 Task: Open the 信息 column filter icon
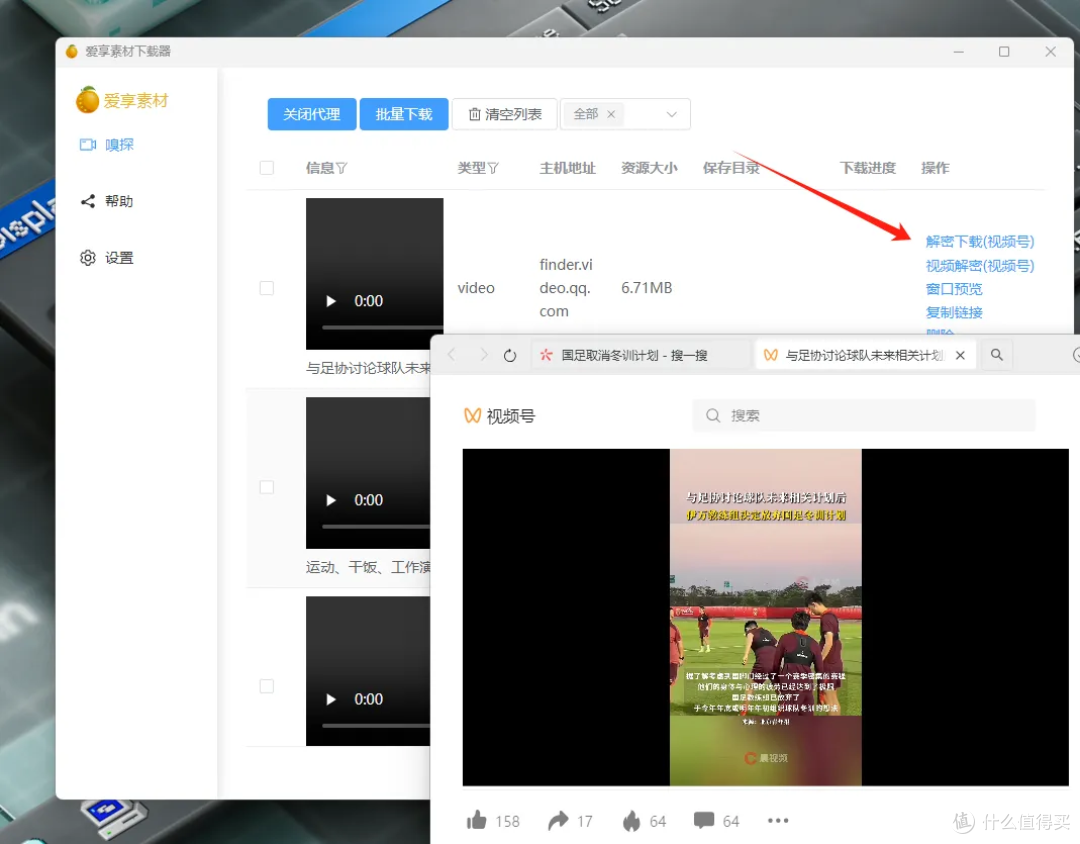(x=342, y=168)
